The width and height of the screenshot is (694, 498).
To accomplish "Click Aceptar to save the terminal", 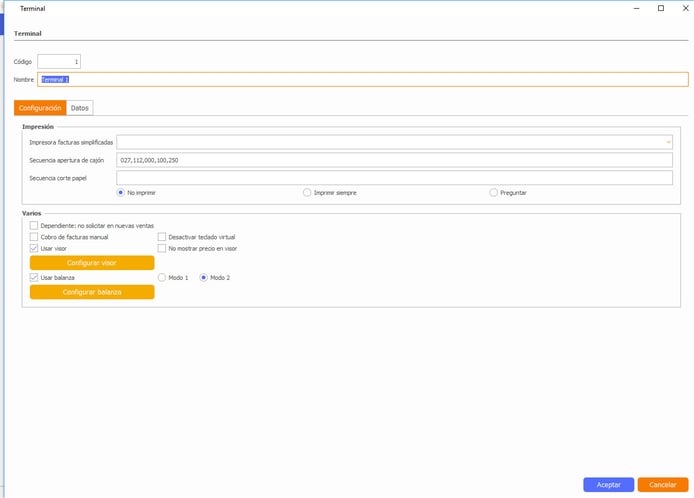I will (x=608, y=484).
